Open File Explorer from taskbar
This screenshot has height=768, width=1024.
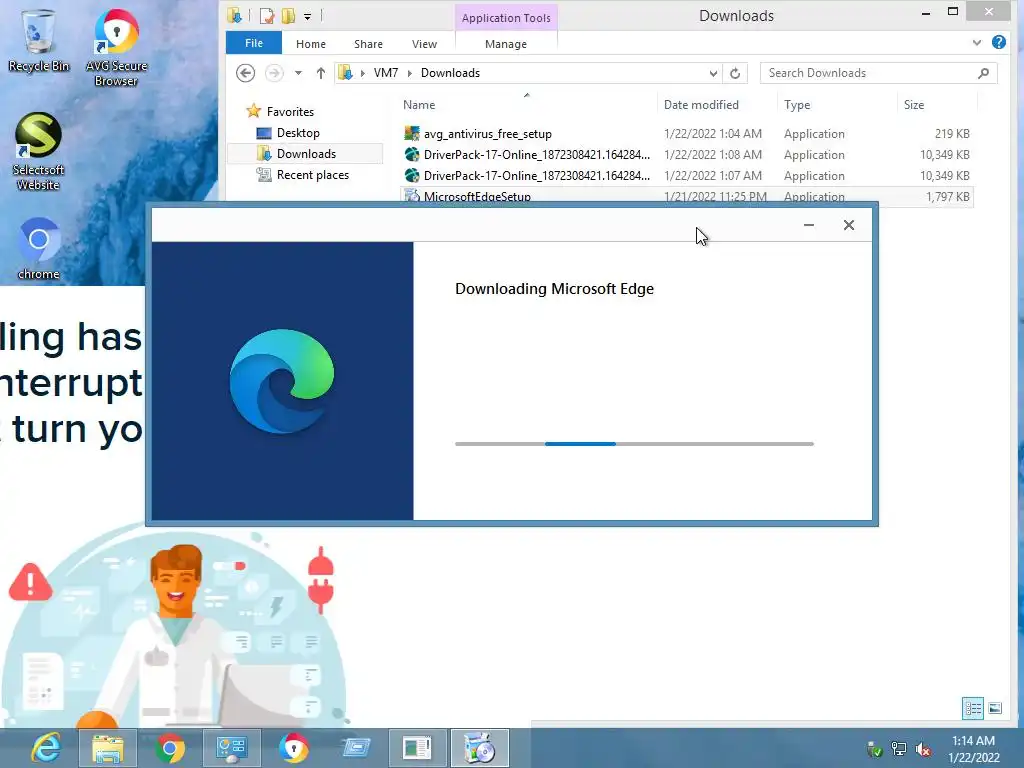[x=108, y=748]
